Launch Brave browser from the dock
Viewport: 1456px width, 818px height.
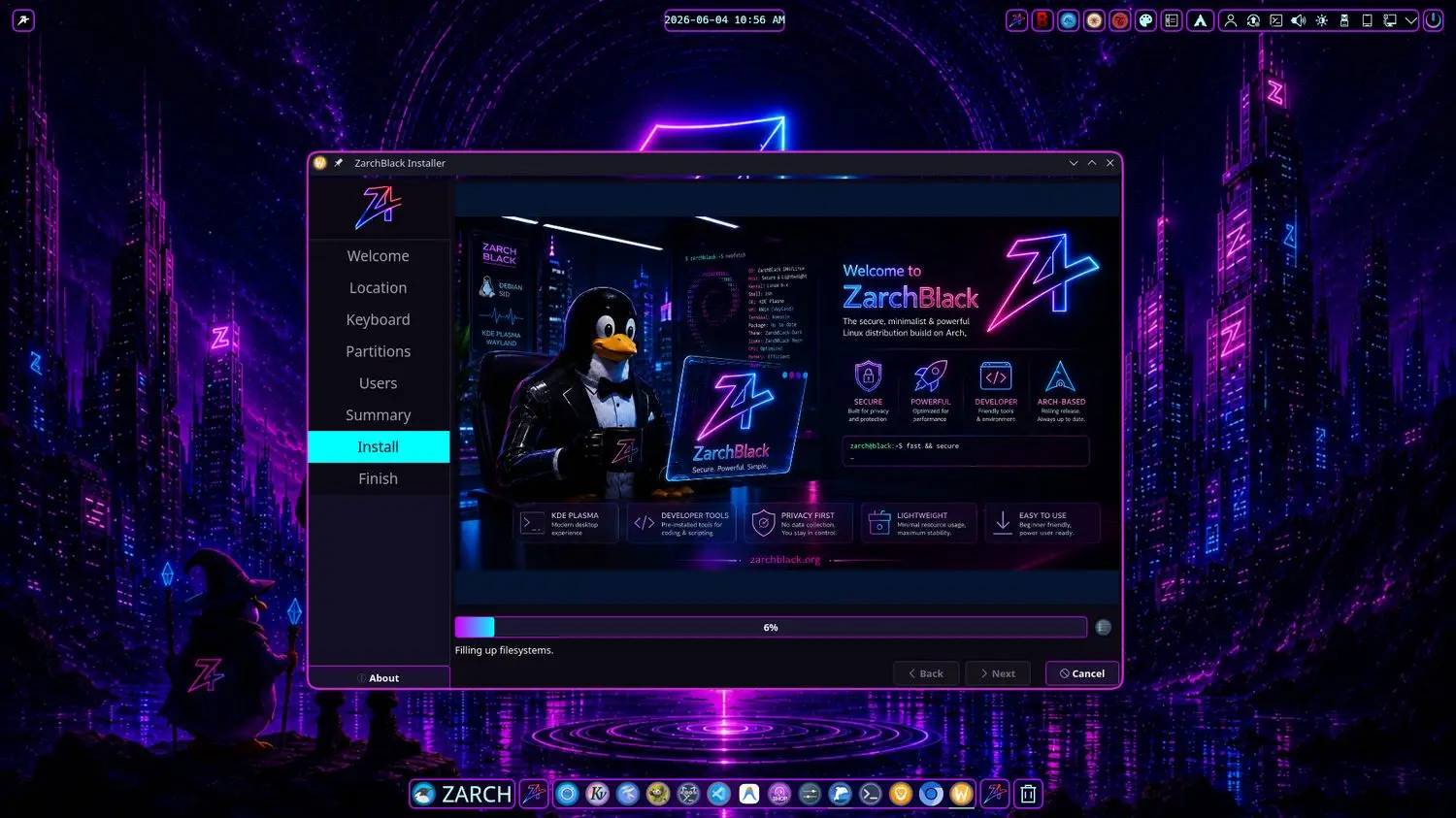901,794
